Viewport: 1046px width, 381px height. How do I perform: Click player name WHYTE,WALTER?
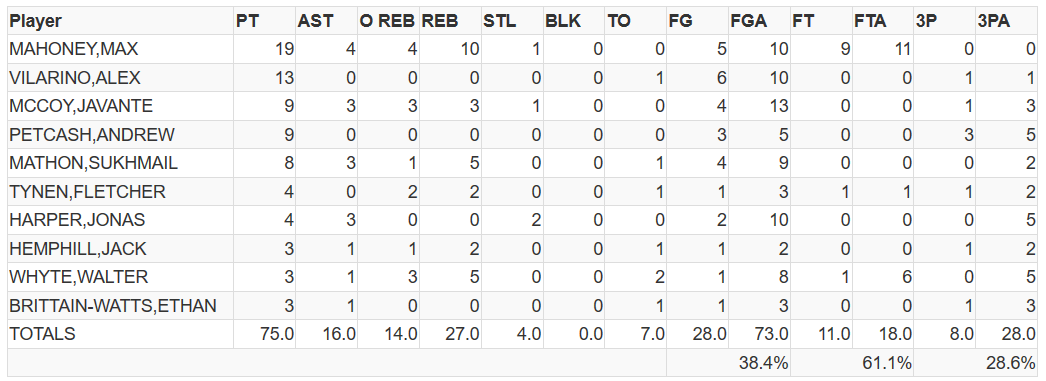pyautogui.click(x=79, y=277)
